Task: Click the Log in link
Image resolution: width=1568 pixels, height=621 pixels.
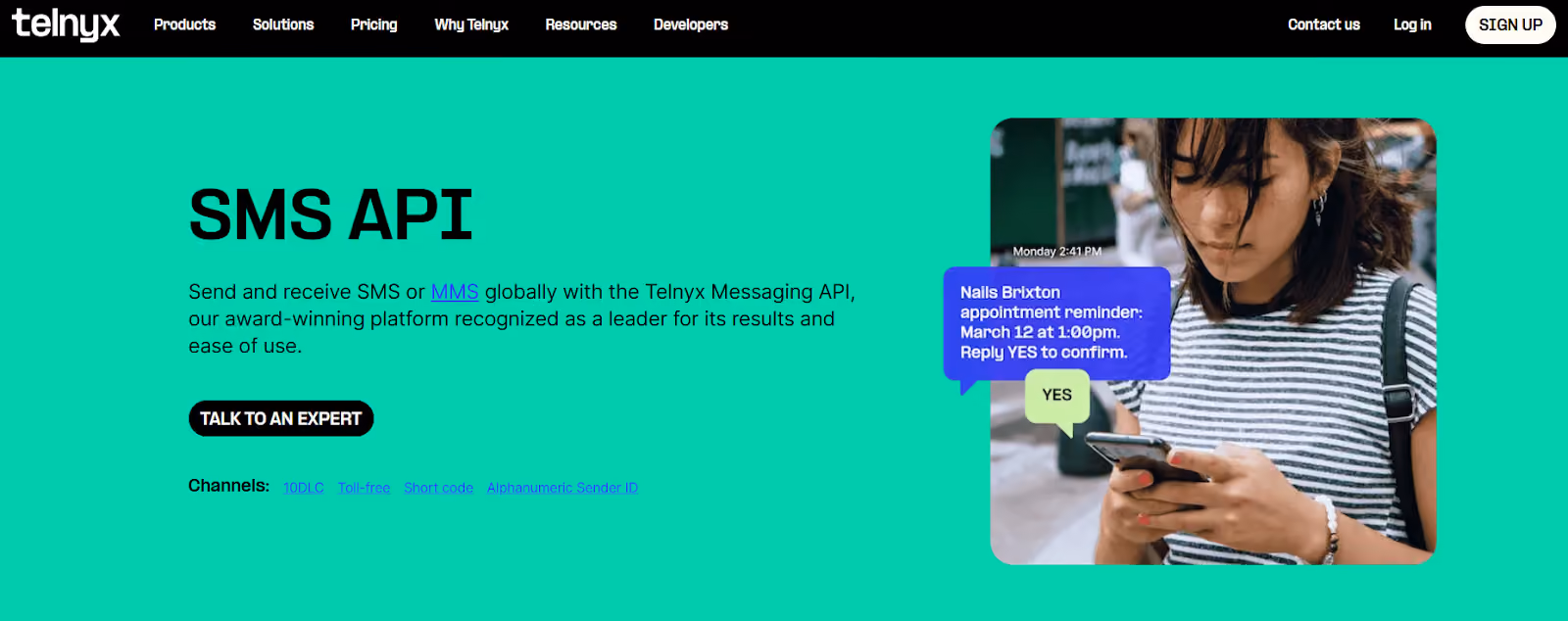Action: (1412, 24)
